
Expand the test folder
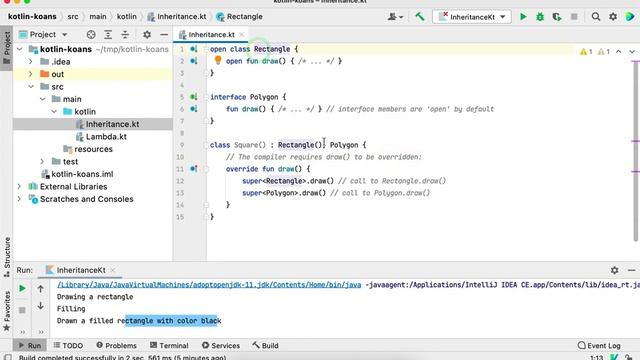pyautogui.click(x=42, y=162)
